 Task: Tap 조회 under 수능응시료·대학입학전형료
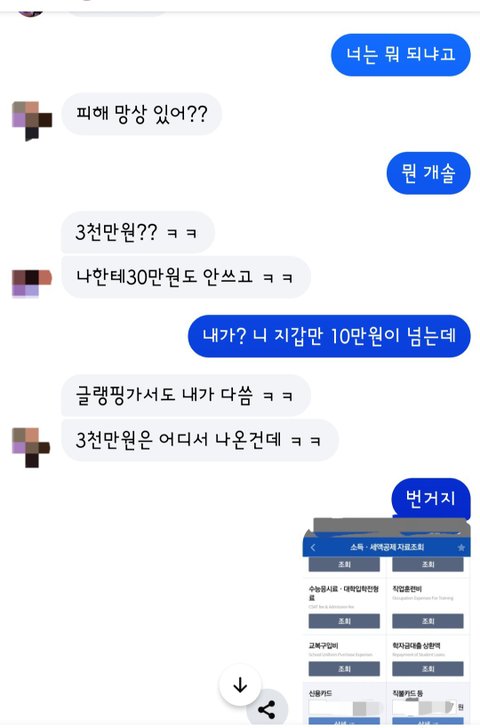[x=344, y=621]
